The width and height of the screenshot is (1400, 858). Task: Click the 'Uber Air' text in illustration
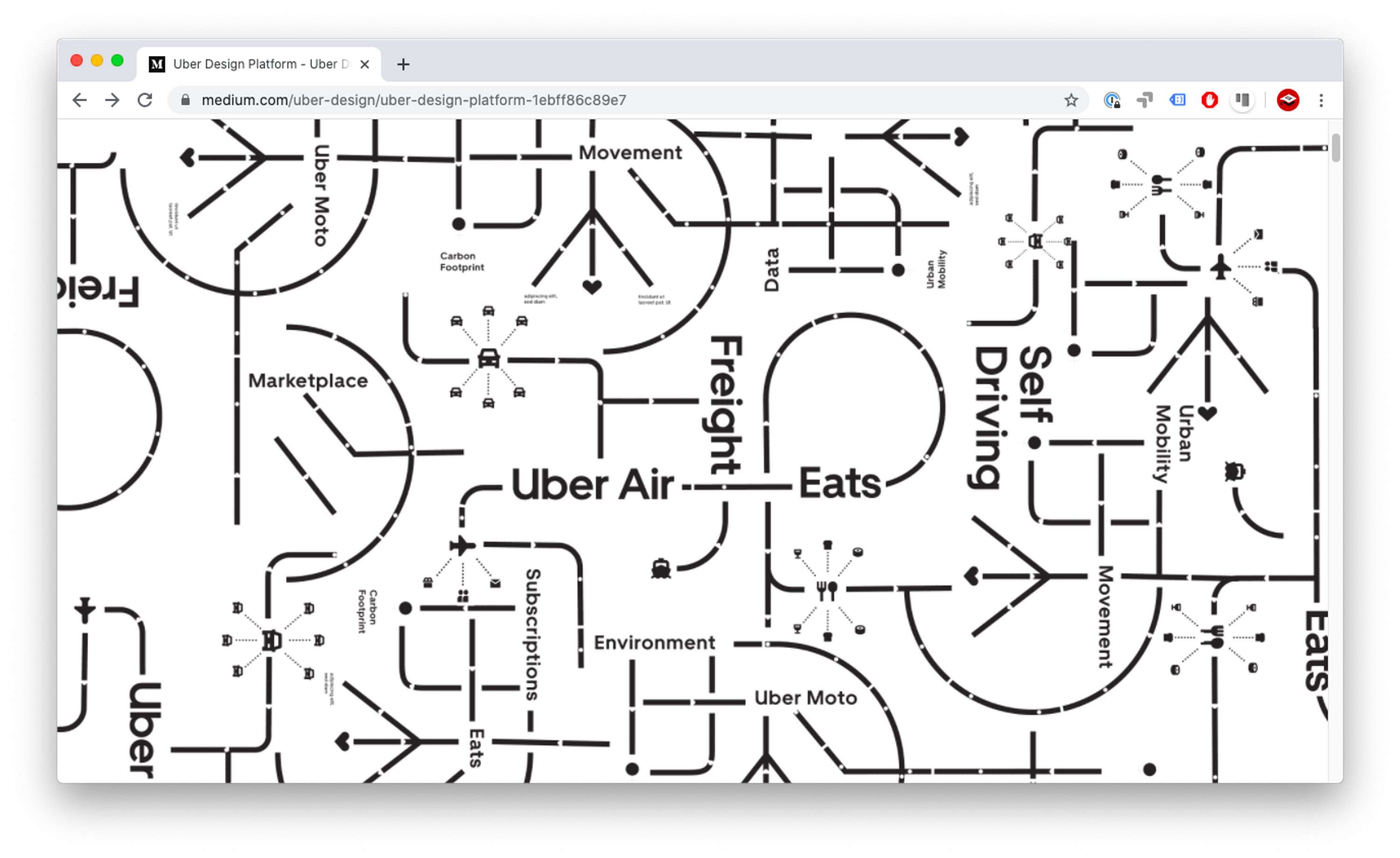[x=592, y=485]
